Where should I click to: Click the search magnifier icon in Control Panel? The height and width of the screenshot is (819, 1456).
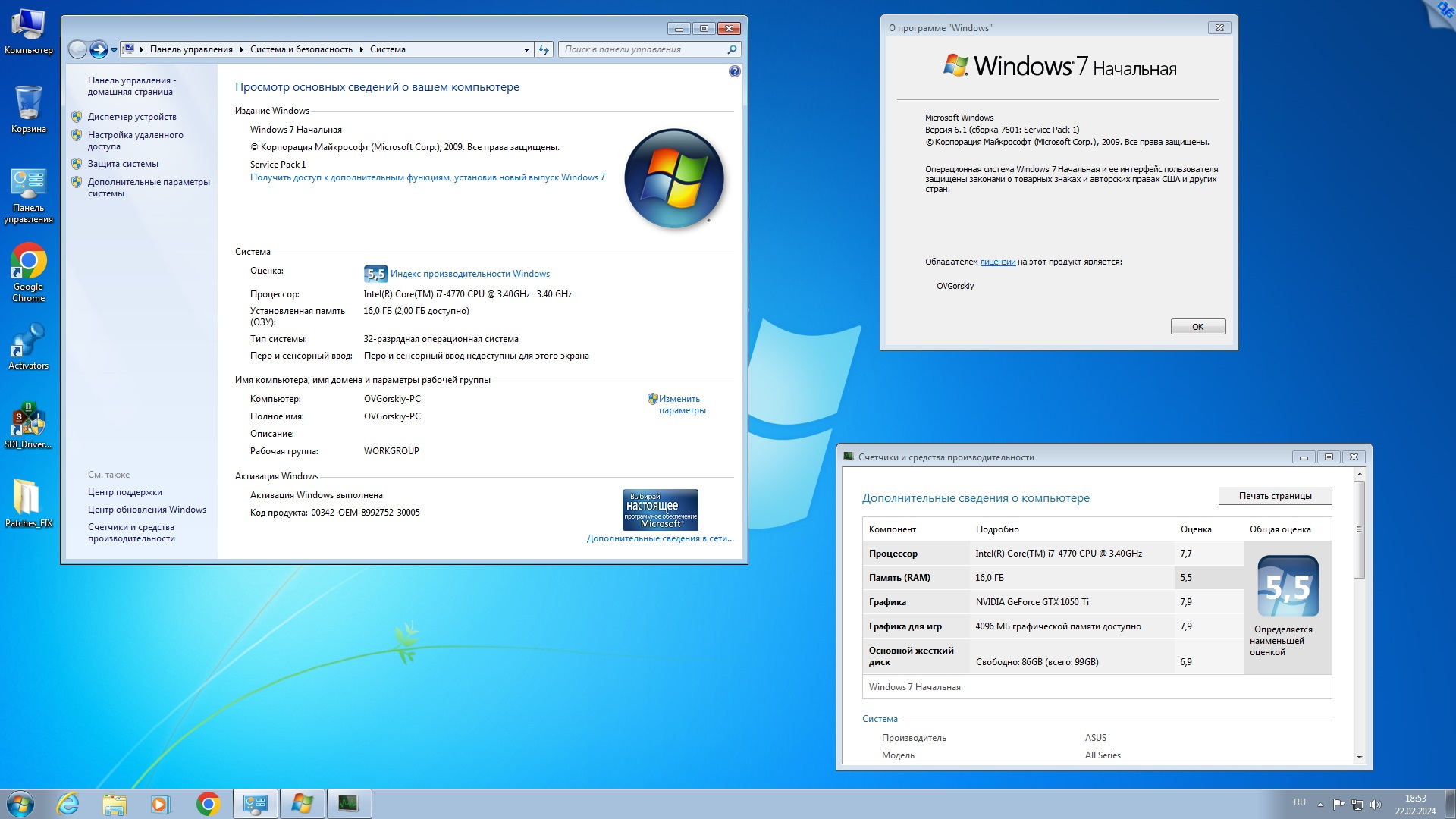[732, 49]
